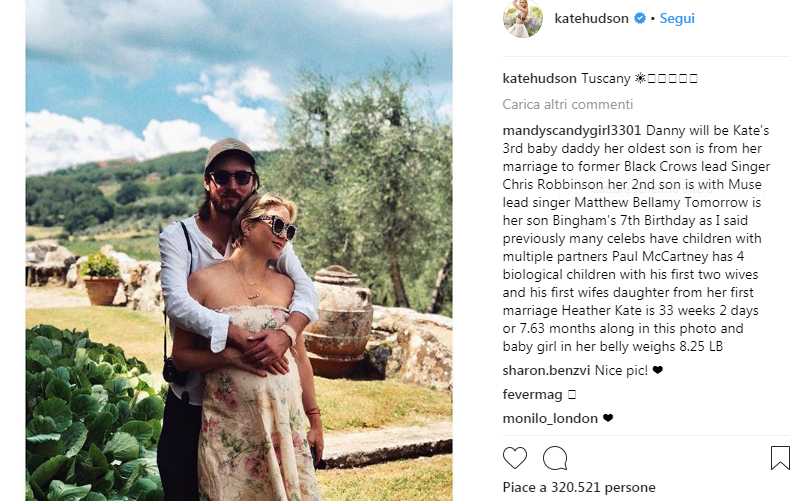Screen dimensions: 797x501
Task: Click the verified badge next to katehudson
Action: 640,18
